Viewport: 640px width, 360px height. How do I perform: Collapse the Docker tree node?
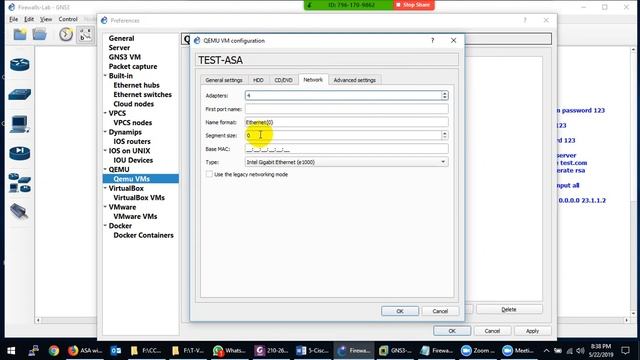[x=105, y=226]
